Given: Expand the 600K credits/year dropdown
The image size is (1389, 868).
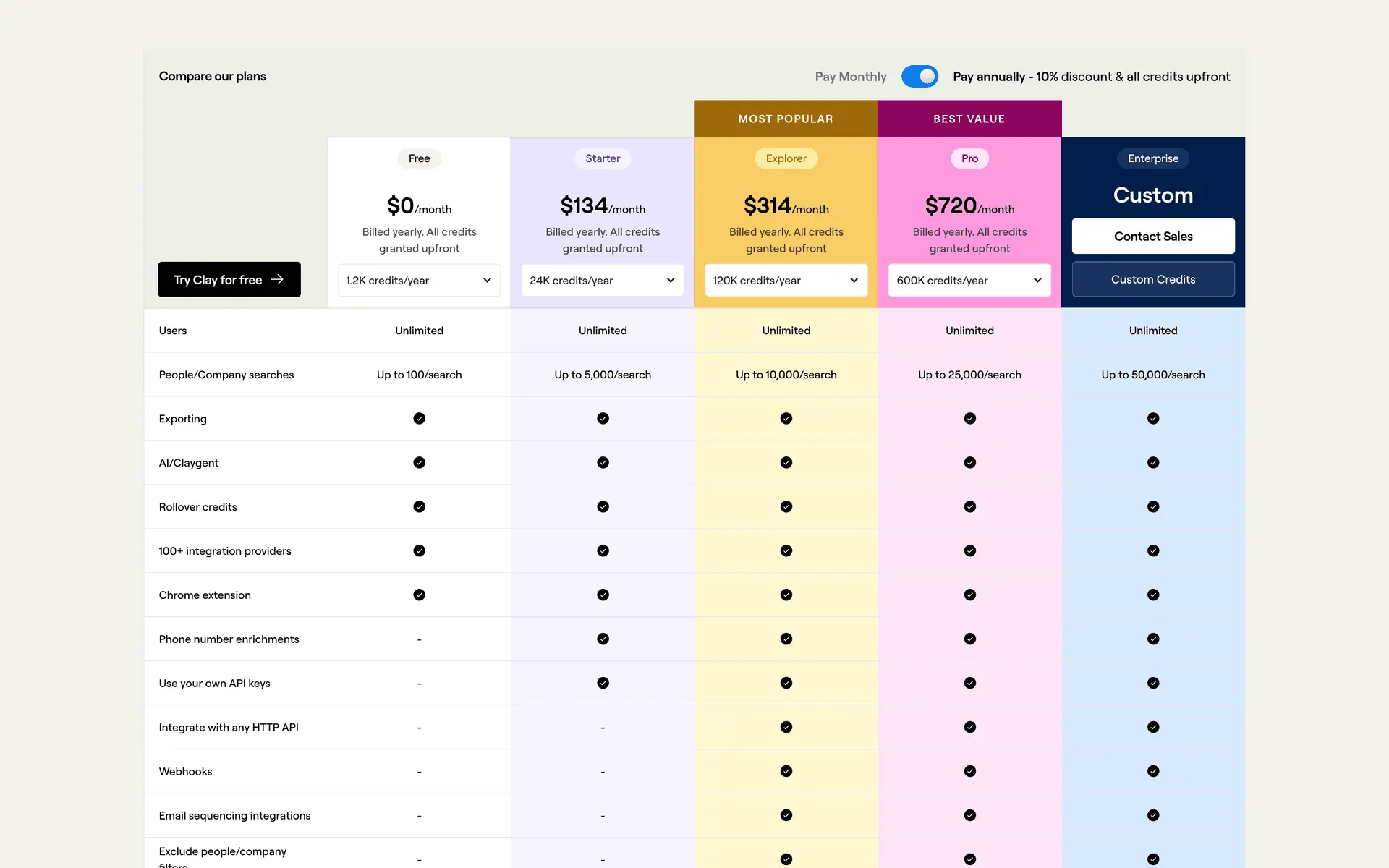Looking at the screenshot, I should (x=969, y=280).
